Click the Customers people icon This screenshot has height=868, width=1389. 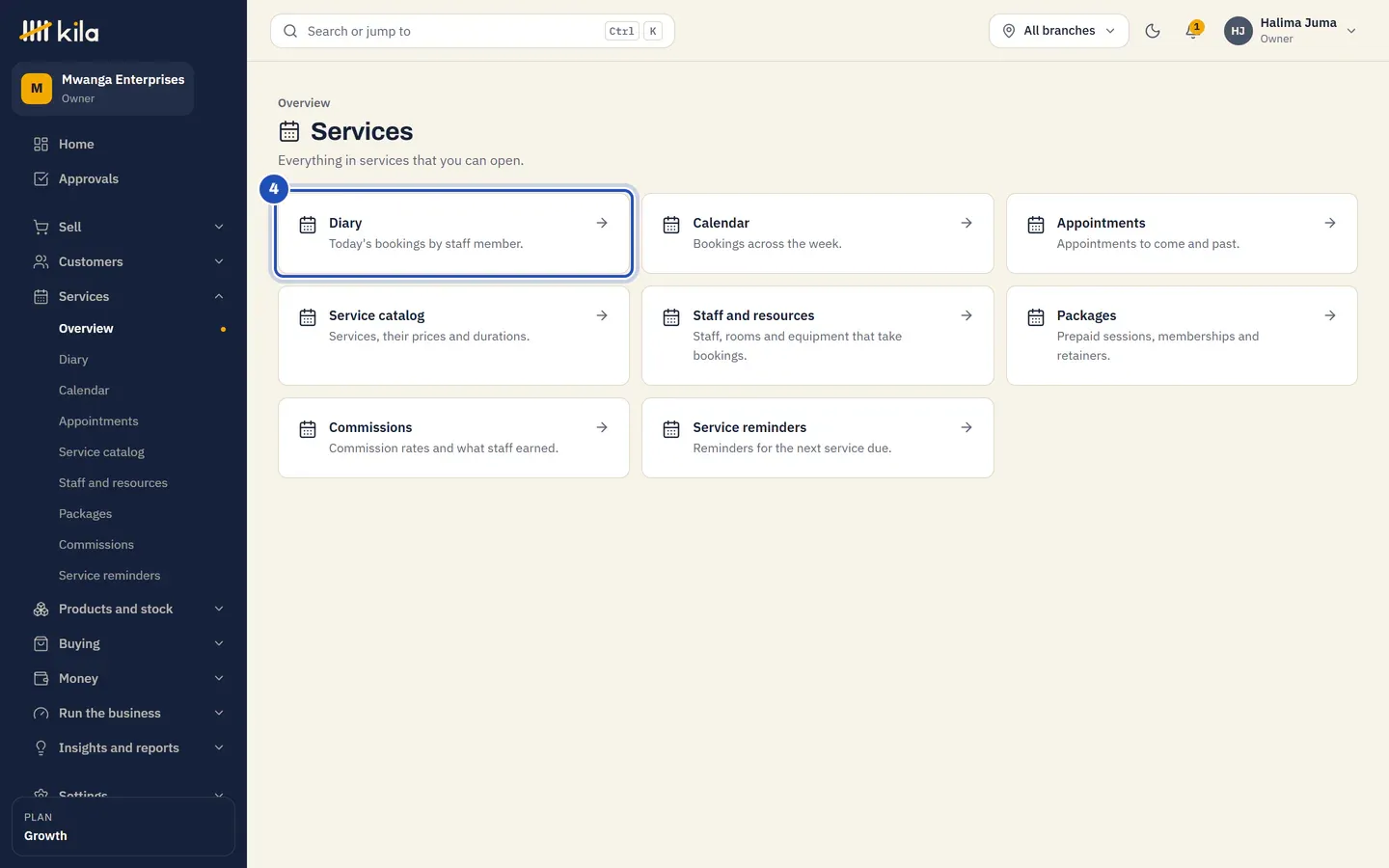pyautogui.click(x=41, y=261)
